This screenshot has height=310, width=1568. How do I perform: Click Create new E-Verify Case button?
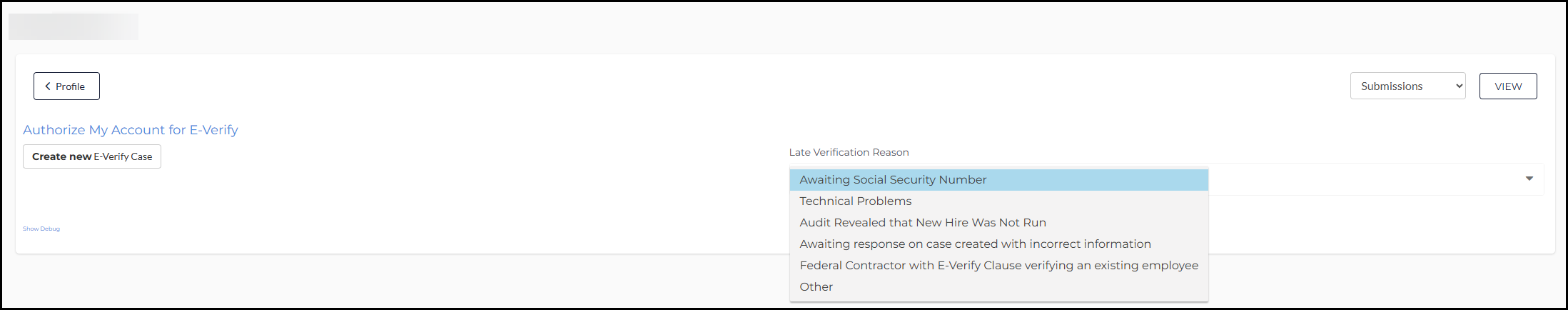pos(92,156)
